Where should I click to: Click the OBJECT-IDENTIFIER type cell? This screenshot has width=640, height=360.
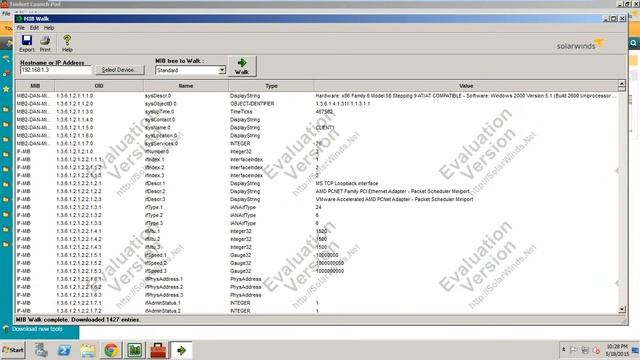(x=252, y=104)
